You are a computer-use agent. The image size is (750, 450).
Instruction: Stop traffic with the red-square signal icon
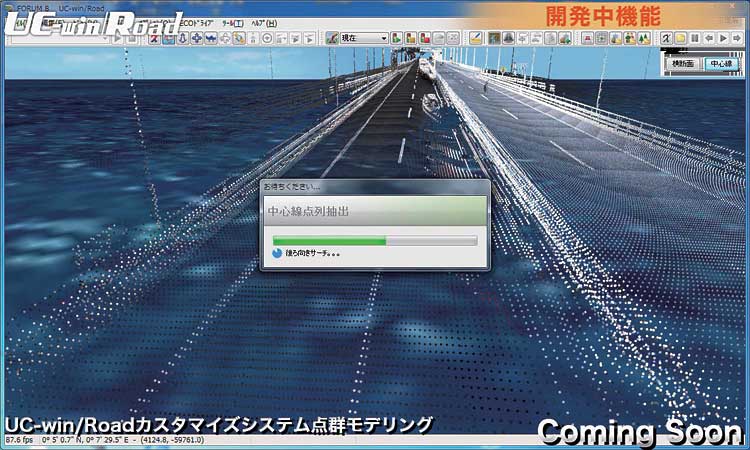424,38
